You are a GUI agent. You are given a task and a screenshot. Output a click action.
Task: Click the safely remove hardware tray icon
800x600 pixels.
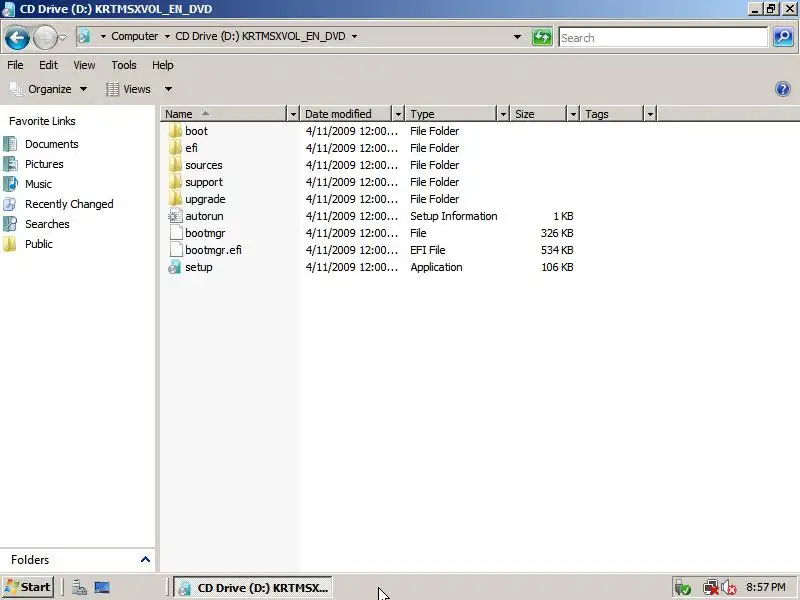pyautogui.click(x=683, y=588)
